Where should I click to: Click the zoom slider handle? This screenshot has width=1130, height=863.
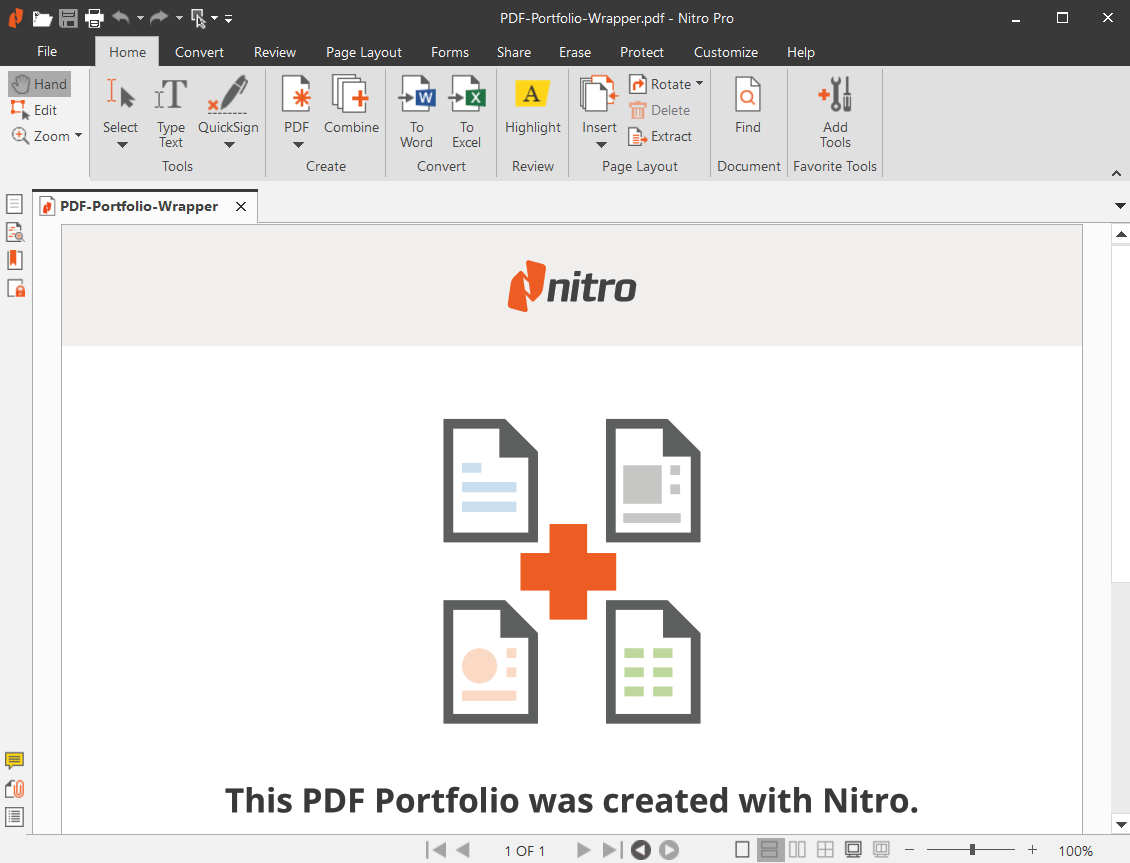coord(972,850)
